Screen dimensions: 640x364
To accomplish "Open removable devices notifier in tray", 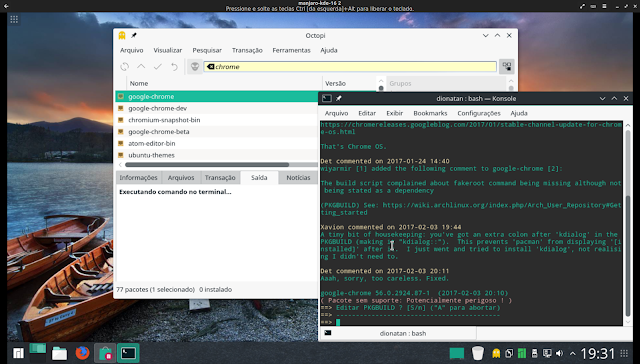I will click(x=534, y=353).
